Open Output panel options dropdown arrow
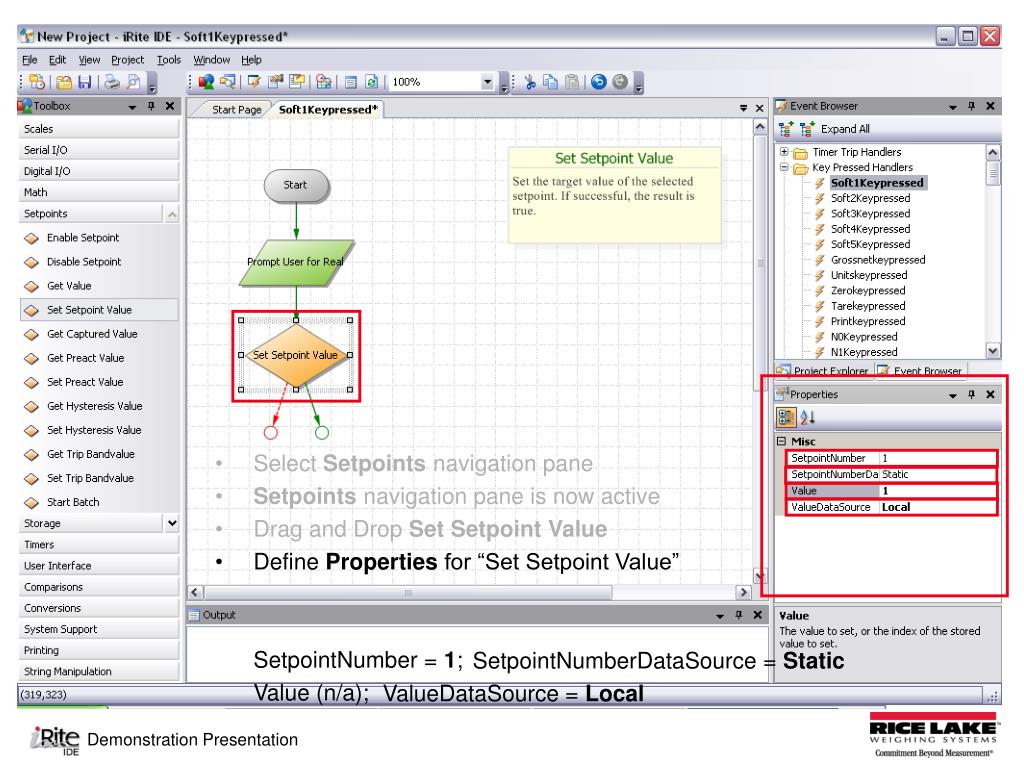The image size is (1024, 768). (x=720, y=616)
